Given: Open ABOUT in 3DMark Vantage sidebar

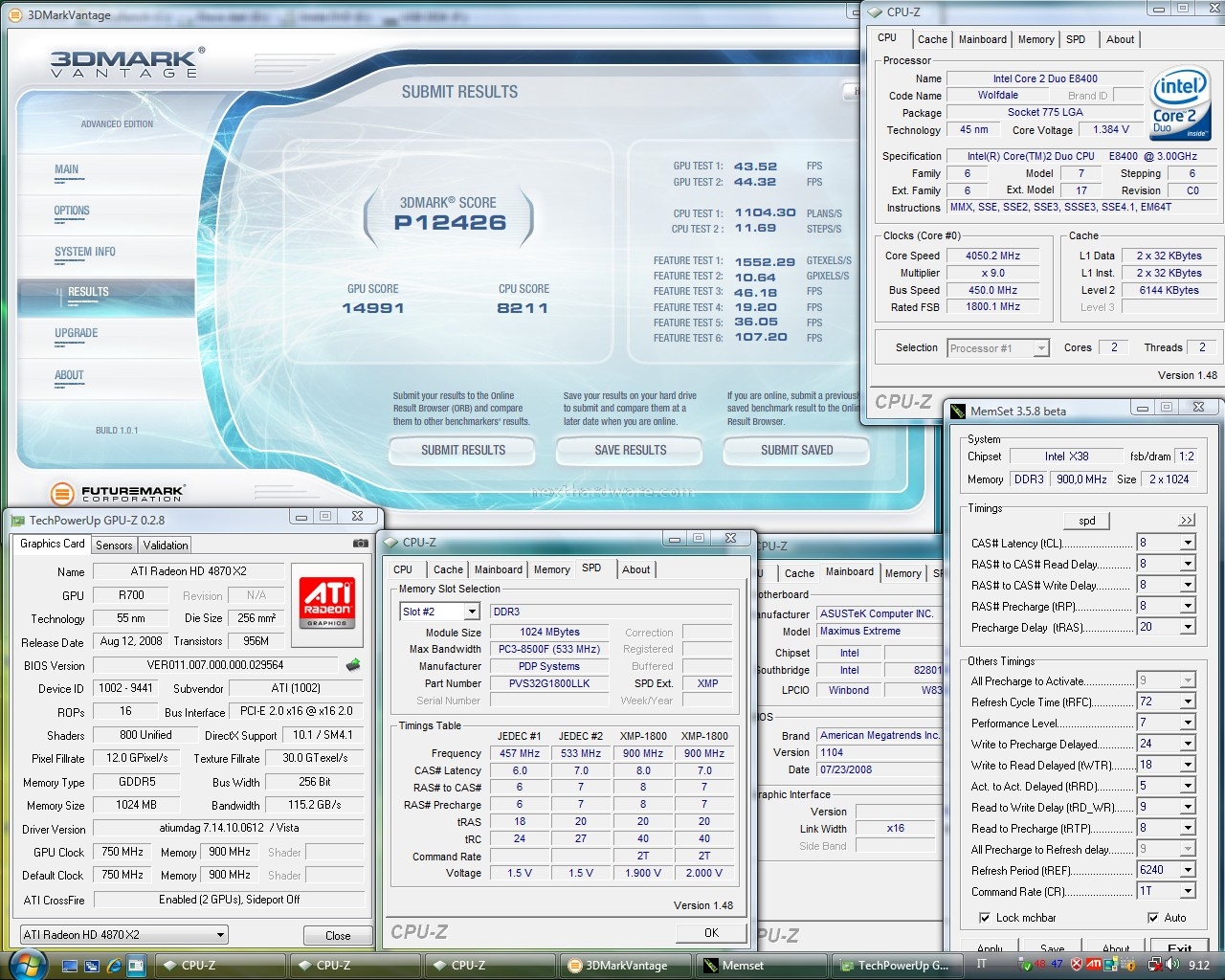Looking at the screenshot, I should (69, 376).
